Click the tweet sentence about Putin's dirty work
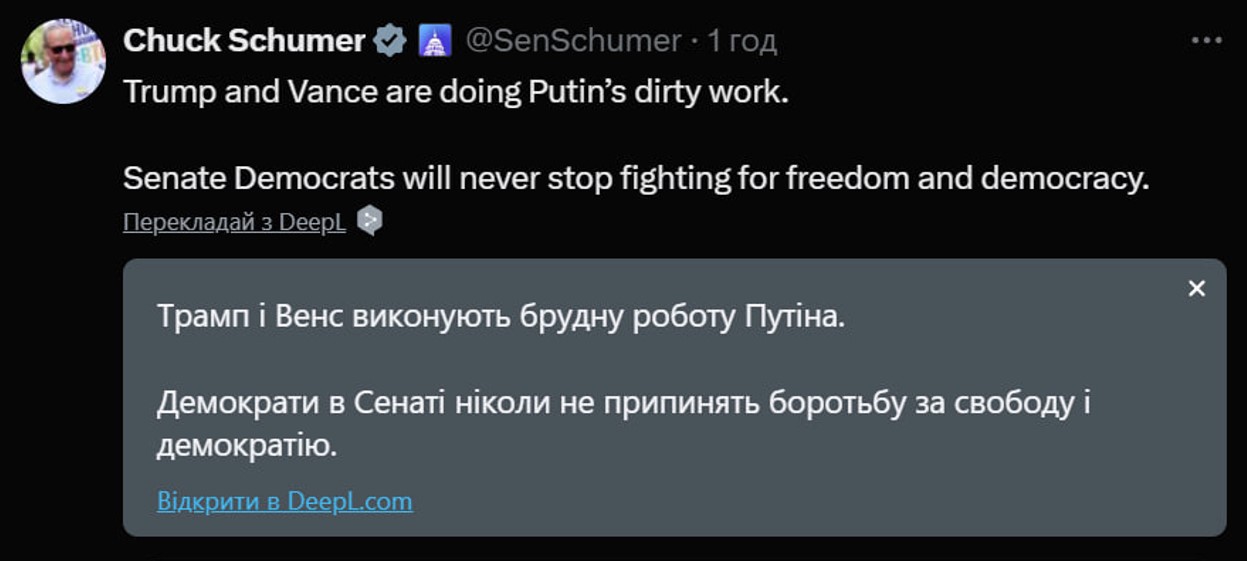The image size is (1247, 561). pos(456,92)
